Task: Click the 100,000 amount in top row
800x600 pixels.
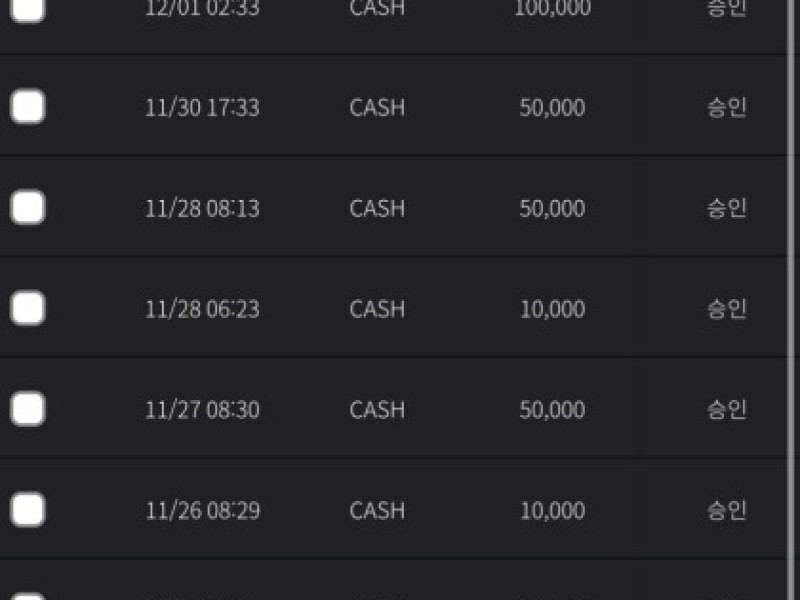Action: pyautogui.click(x=552, y=9)
